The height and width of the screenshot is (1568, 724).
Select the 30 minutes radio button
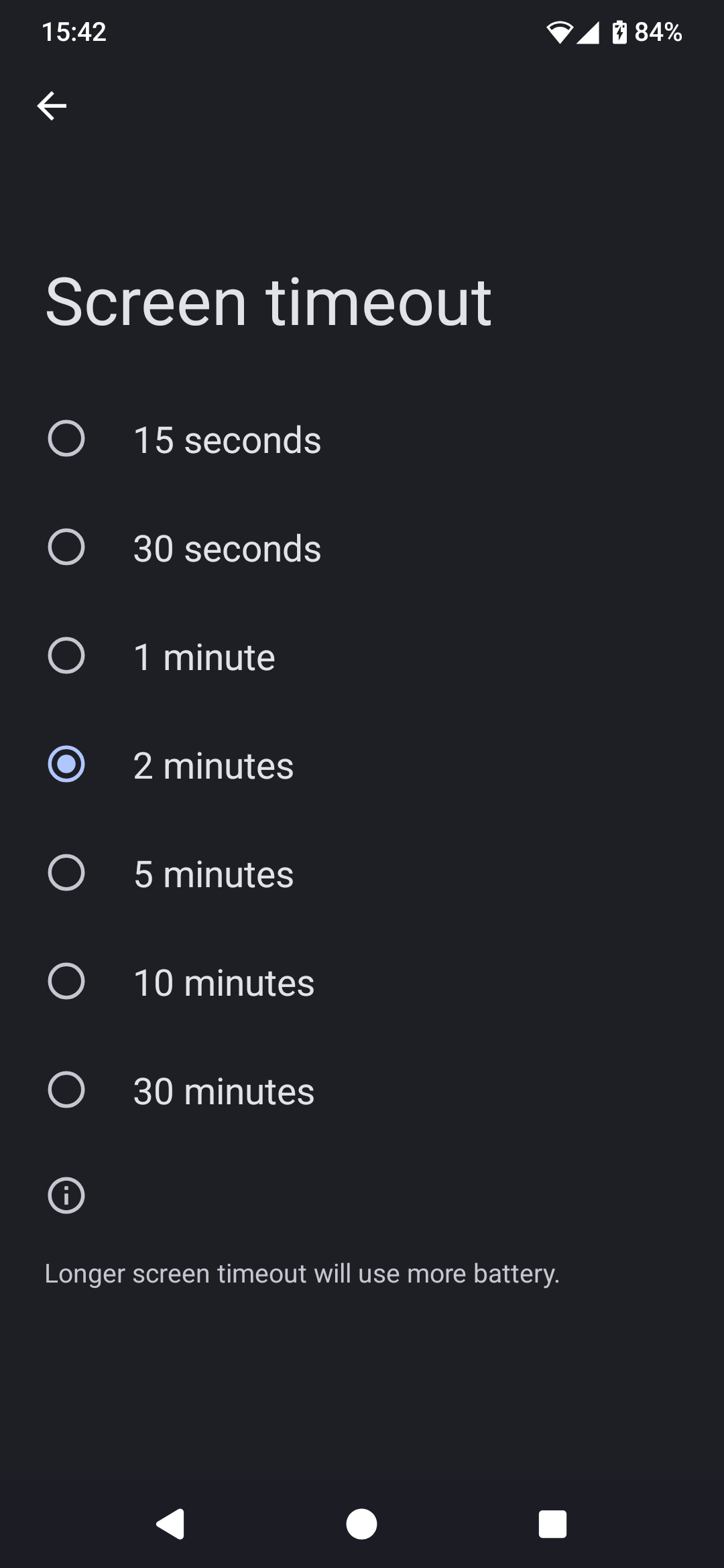coord(66,1090)
